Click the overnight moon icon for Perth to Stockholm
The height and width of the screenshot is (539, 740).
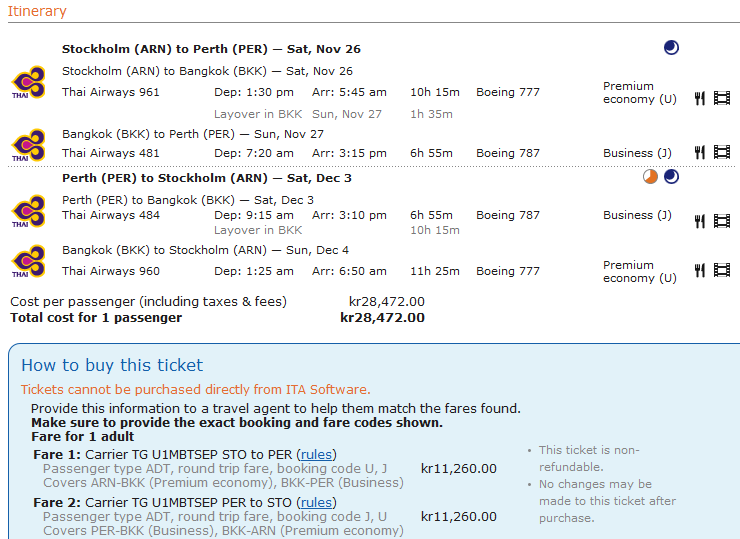click(671, 177)
